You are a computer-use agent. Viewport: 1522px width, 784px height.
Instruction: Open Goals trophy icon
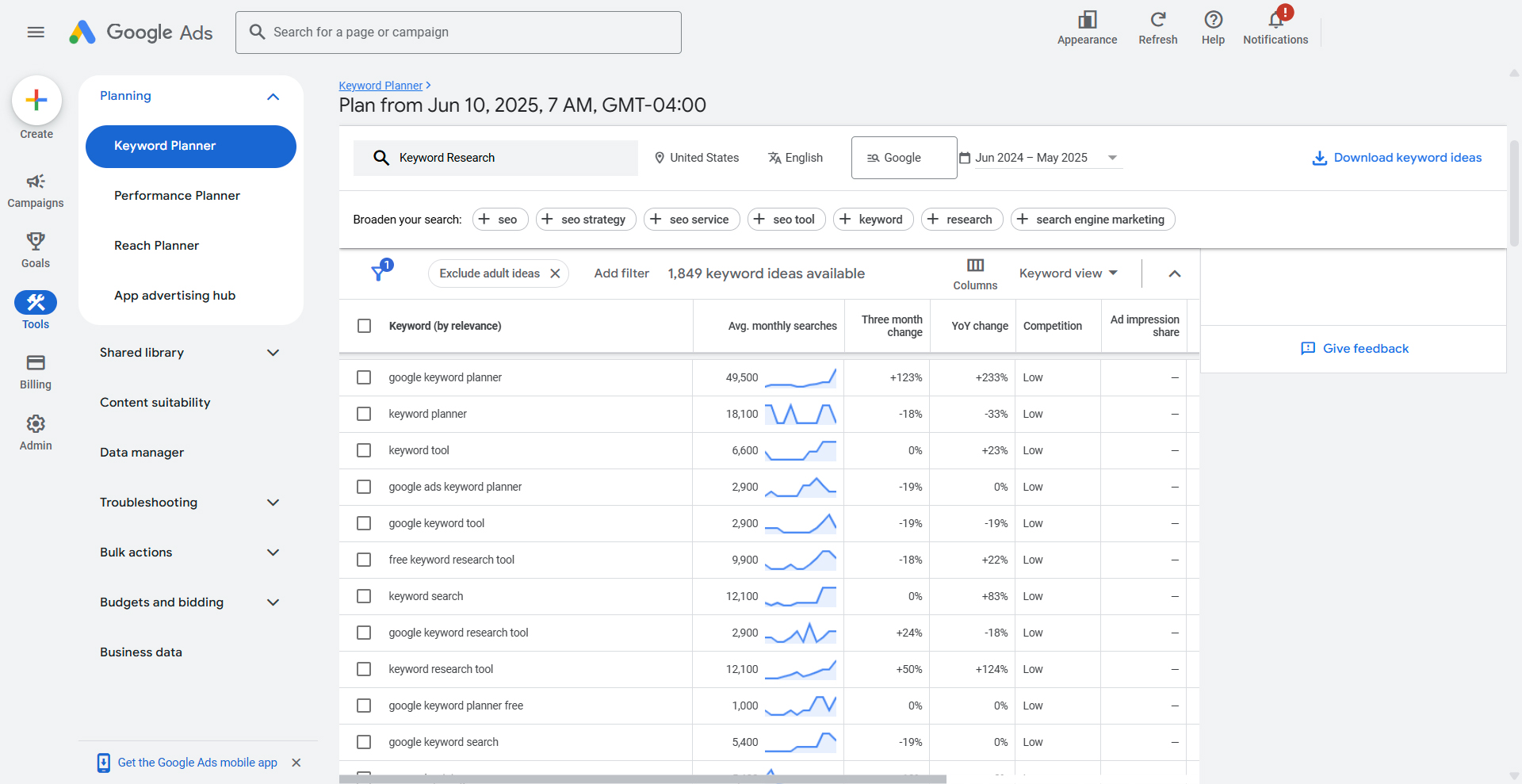click(x=36, y=240)
